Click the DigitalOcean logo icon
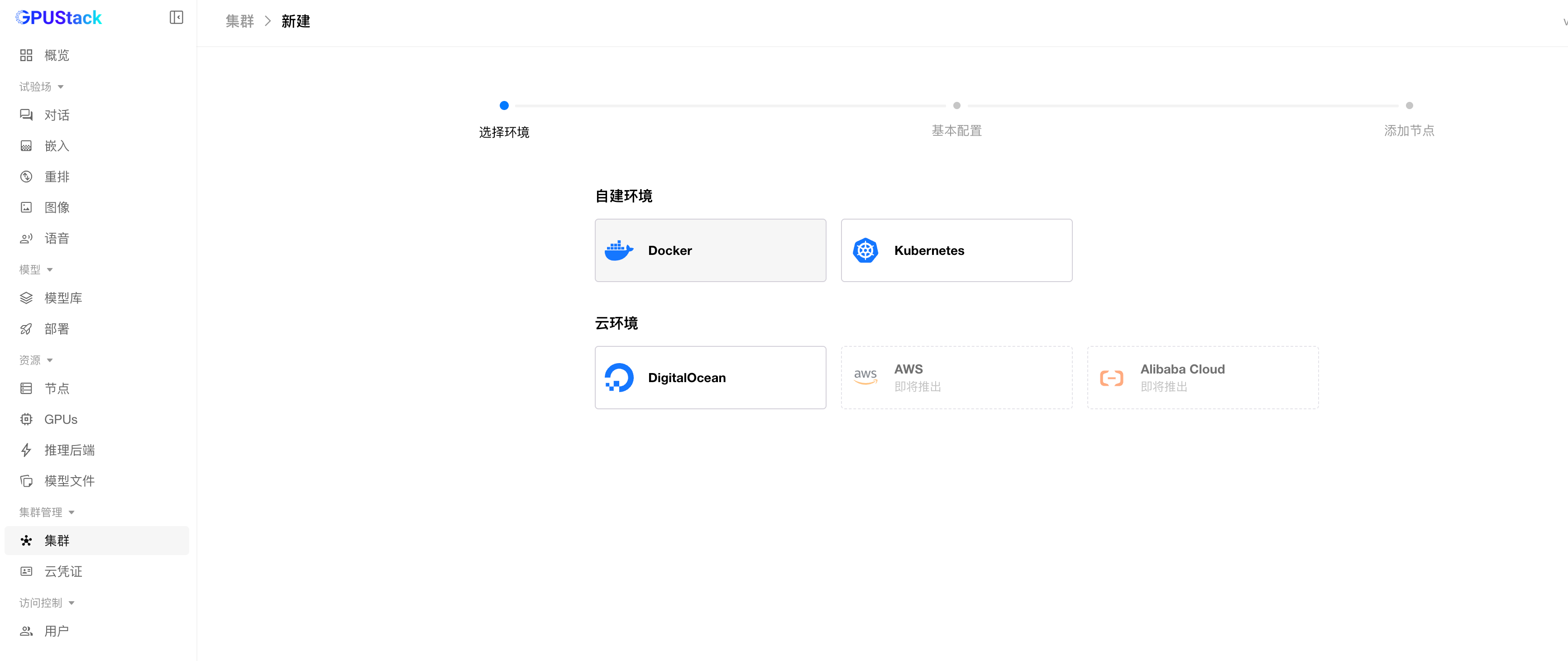The width and height of the screenshot is (1568, 661). pos(618,378)
